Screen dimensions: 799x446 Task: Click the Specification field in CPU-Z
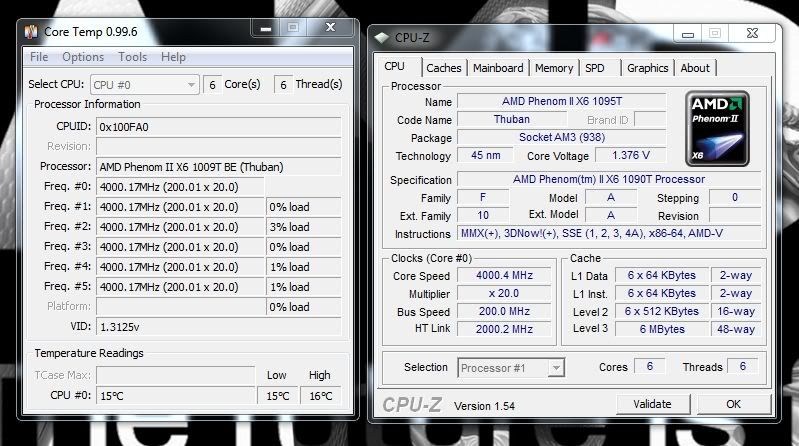pyautogui.click(x=609, y=179)
